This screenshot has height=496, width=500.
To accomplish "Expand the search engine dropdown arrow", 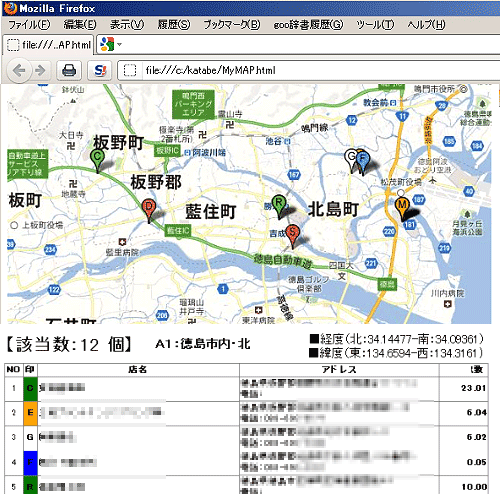I will coord(119,44).
